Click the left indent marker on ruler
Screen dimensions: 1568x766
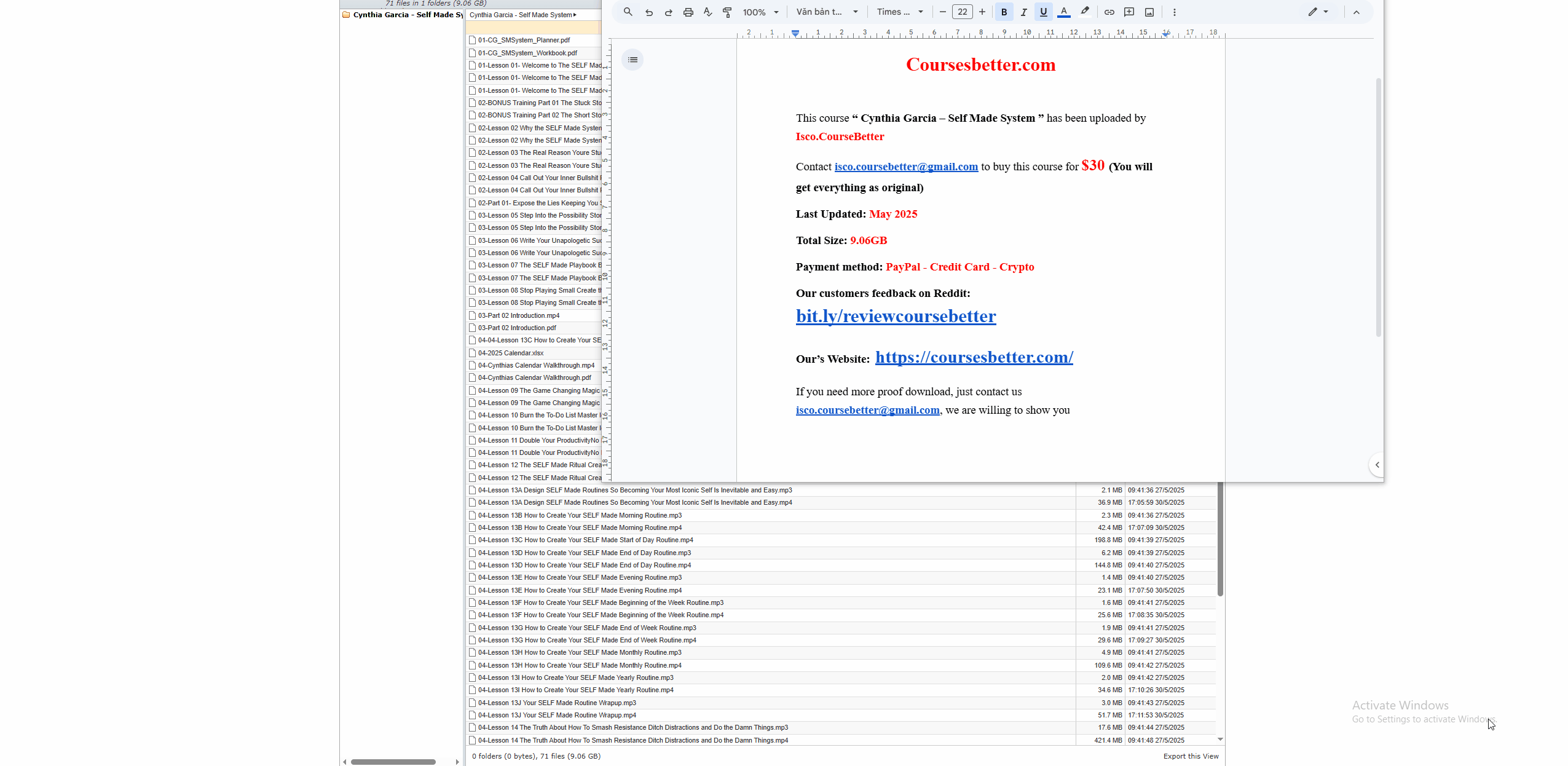click(x=795, y=33)
